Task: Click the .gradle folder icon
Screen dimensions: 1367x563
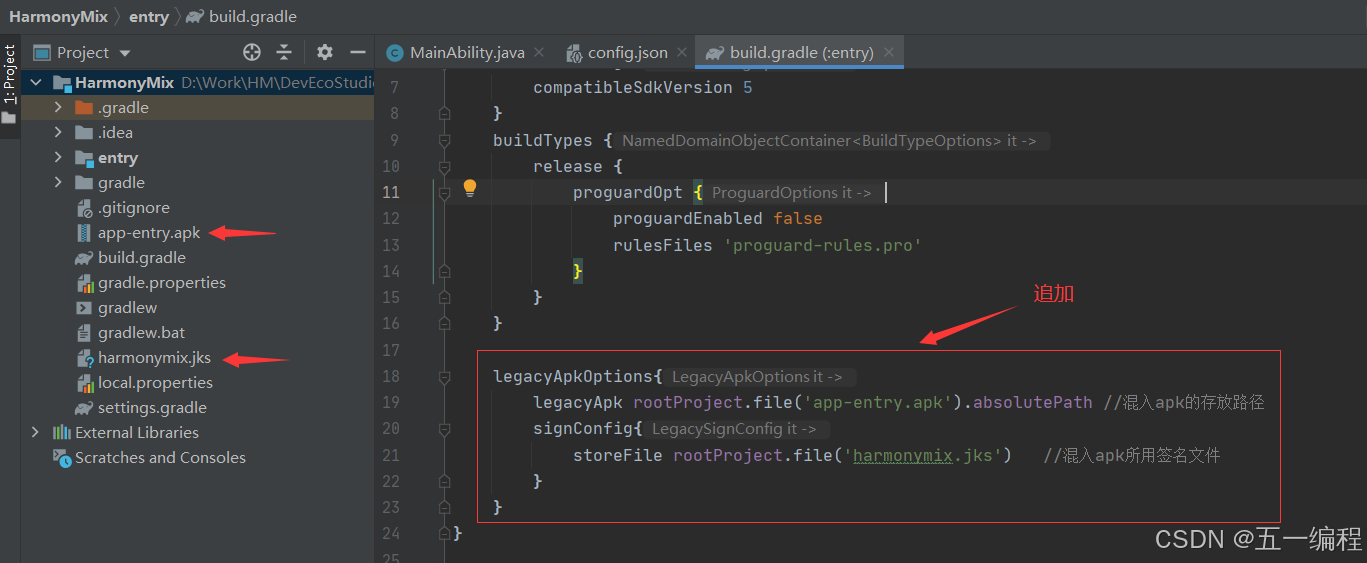Action: click(84, 107)
